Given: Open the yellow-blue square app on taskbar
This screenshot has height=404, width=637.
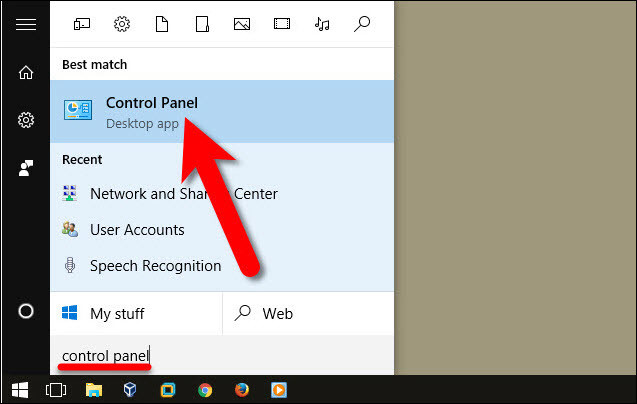Looking at the screenshot, I should 168,390.
